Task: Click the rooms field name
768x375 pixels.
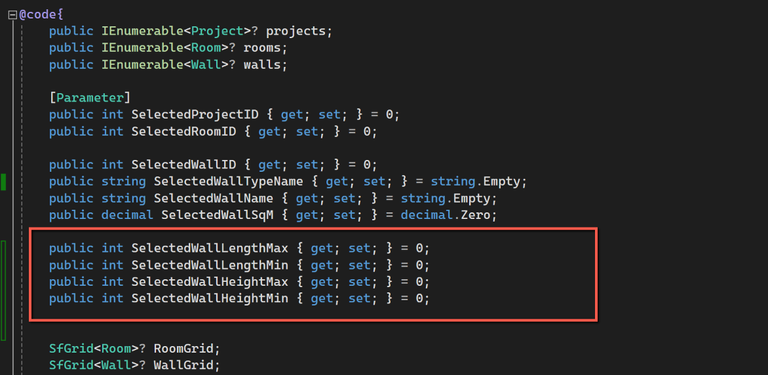Action: (262, 48)
